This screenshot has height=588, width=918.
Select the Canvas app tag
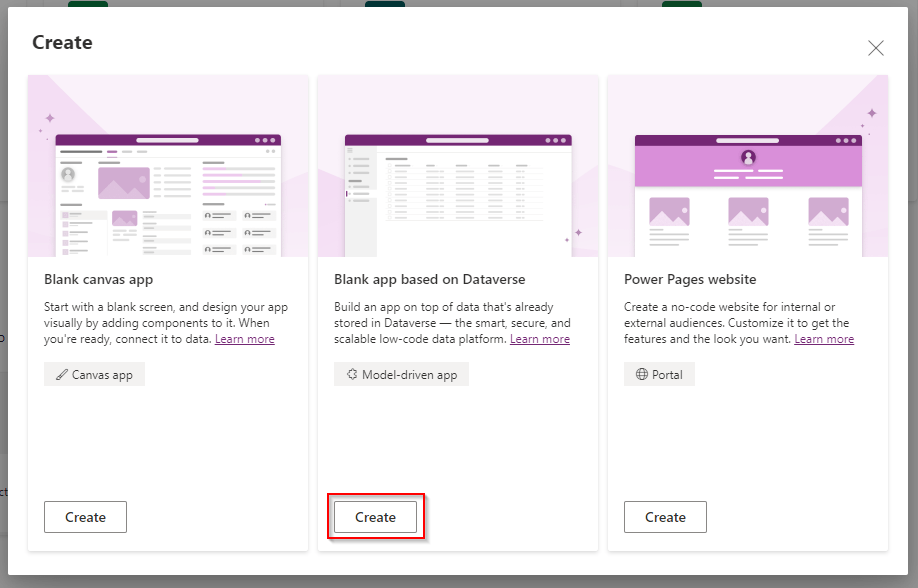[94, 374]
